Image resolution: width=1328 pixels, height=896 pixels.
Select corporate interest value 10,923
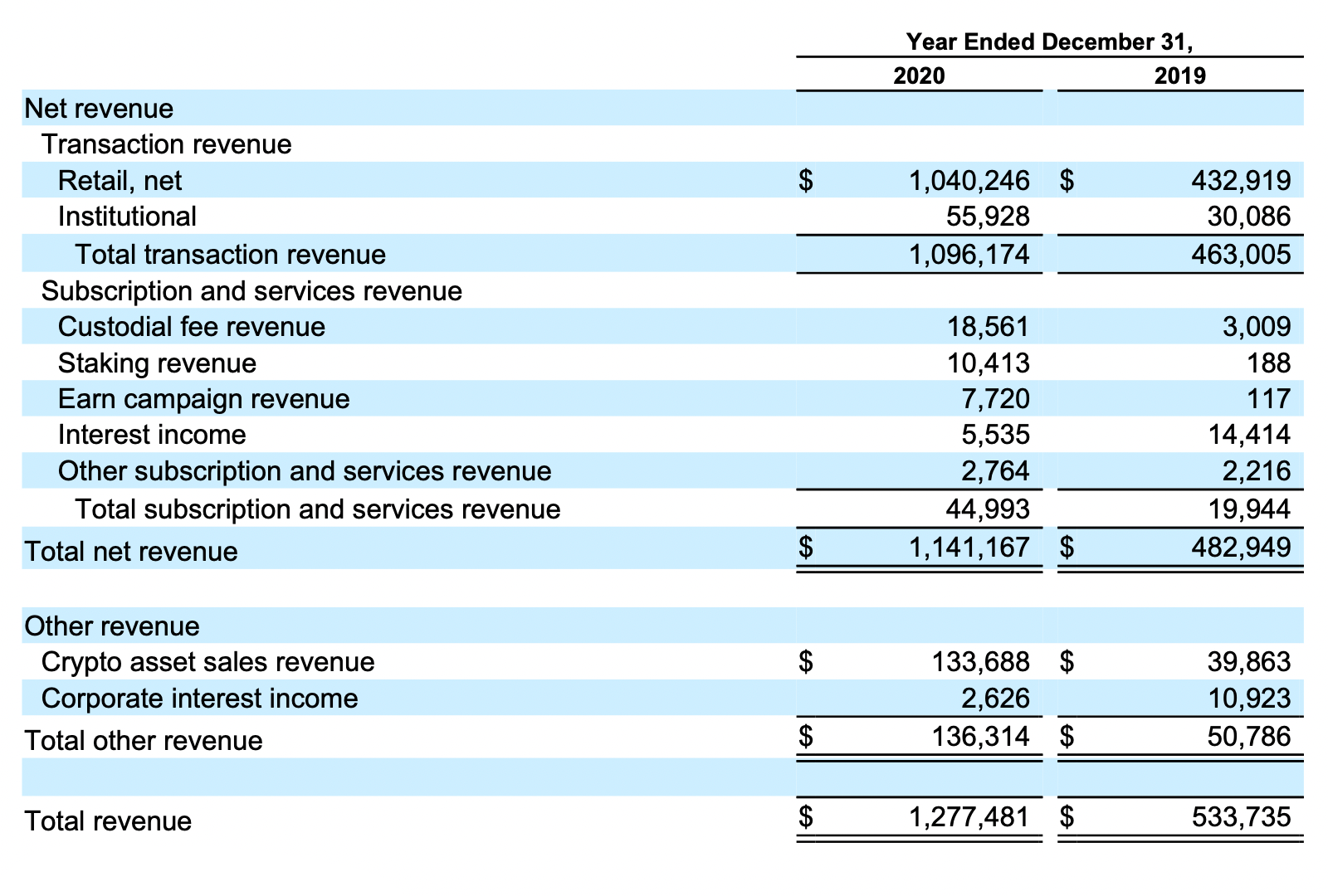pyautogui.click(x=1249, y=699)
